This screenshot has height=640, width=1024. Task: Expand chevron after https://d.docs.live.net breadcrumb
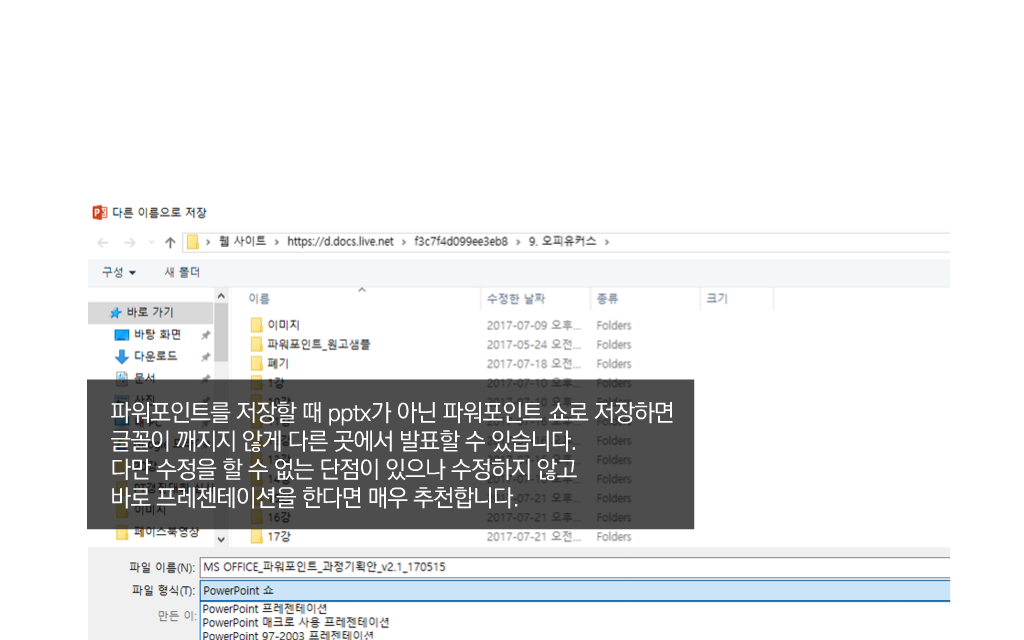click(404, 242)
